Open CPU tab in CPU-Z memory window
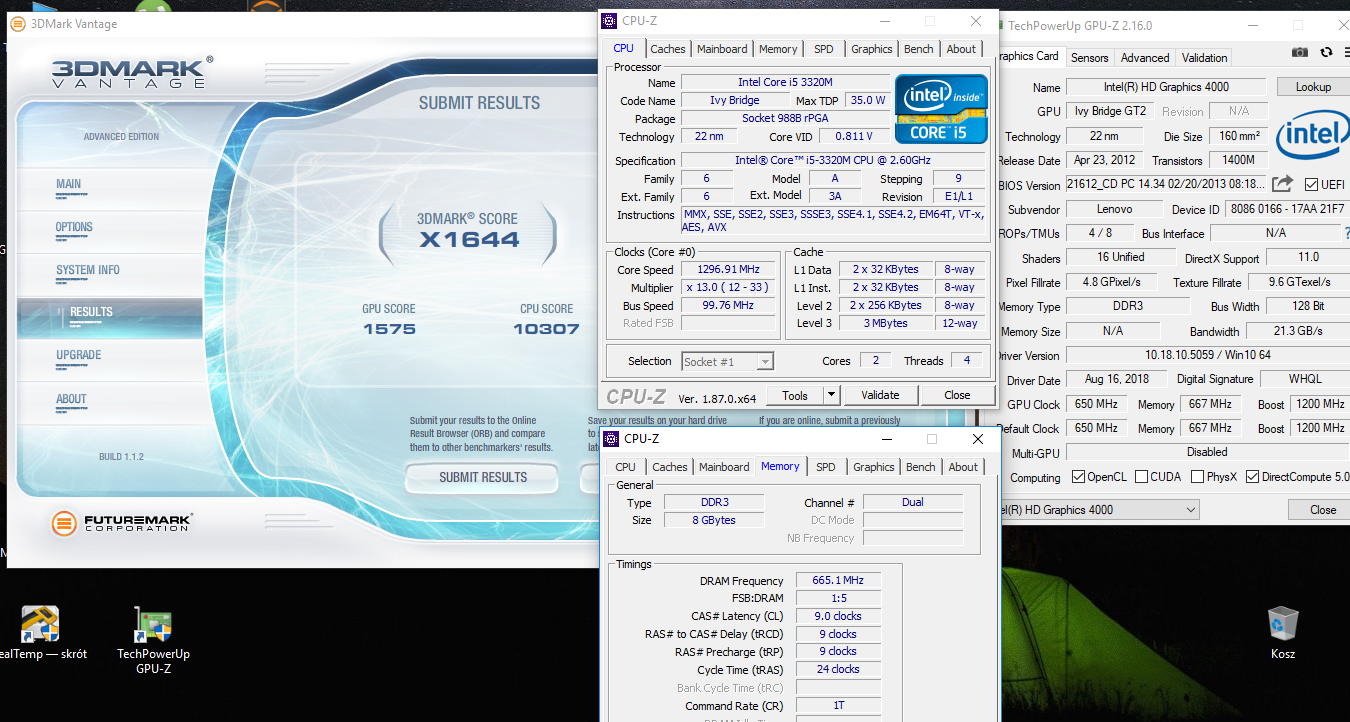 click(x=626, y=467)
